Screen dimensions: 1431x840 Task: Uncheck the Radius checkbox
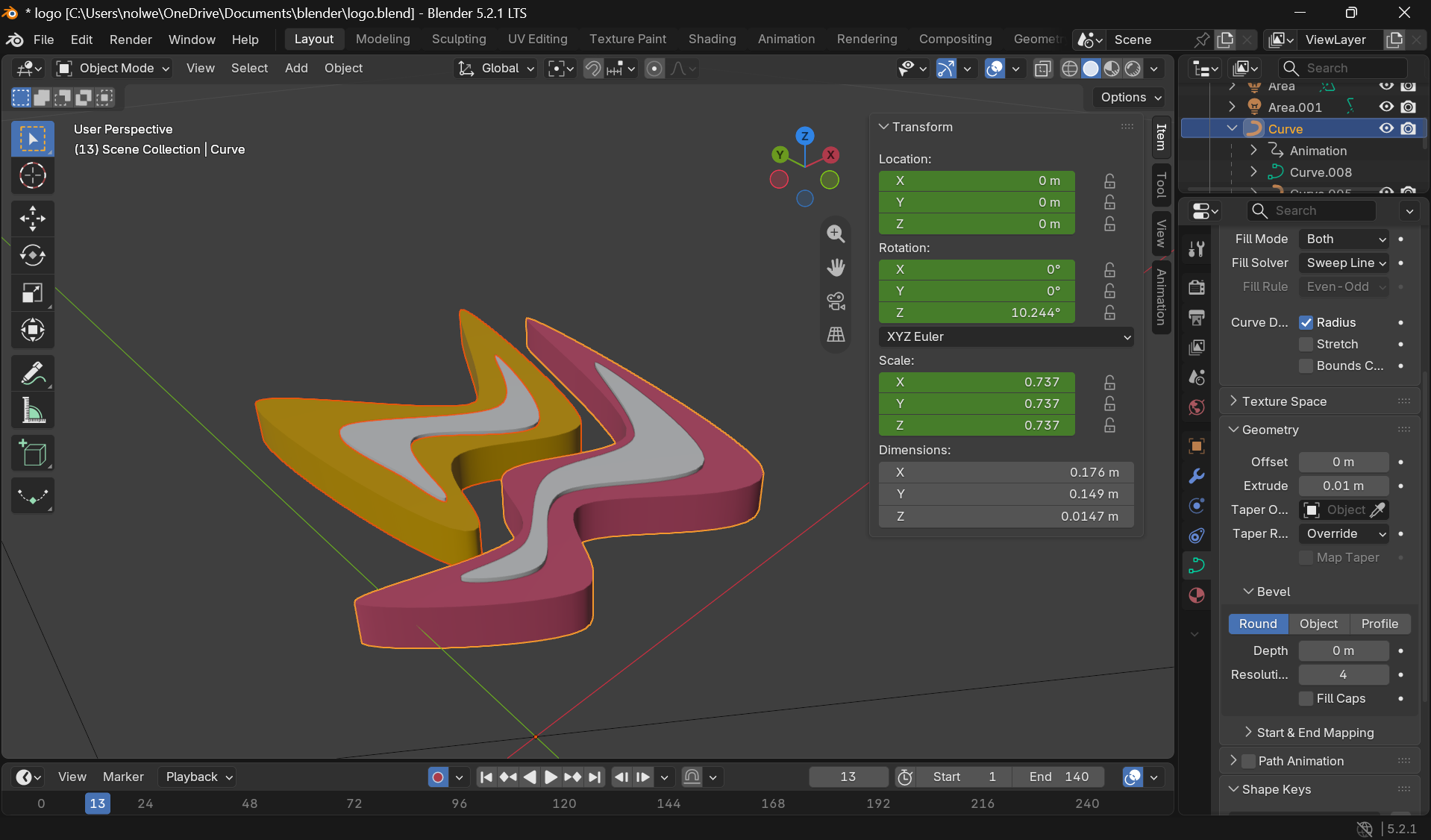pyautogui.click(x=1306, y=322)
